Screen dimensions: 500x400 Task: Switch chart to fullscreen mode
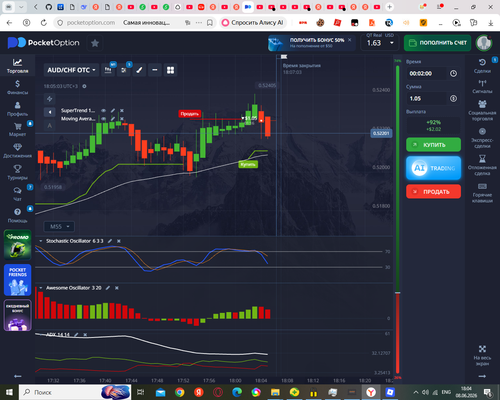(x=482, y=355)
